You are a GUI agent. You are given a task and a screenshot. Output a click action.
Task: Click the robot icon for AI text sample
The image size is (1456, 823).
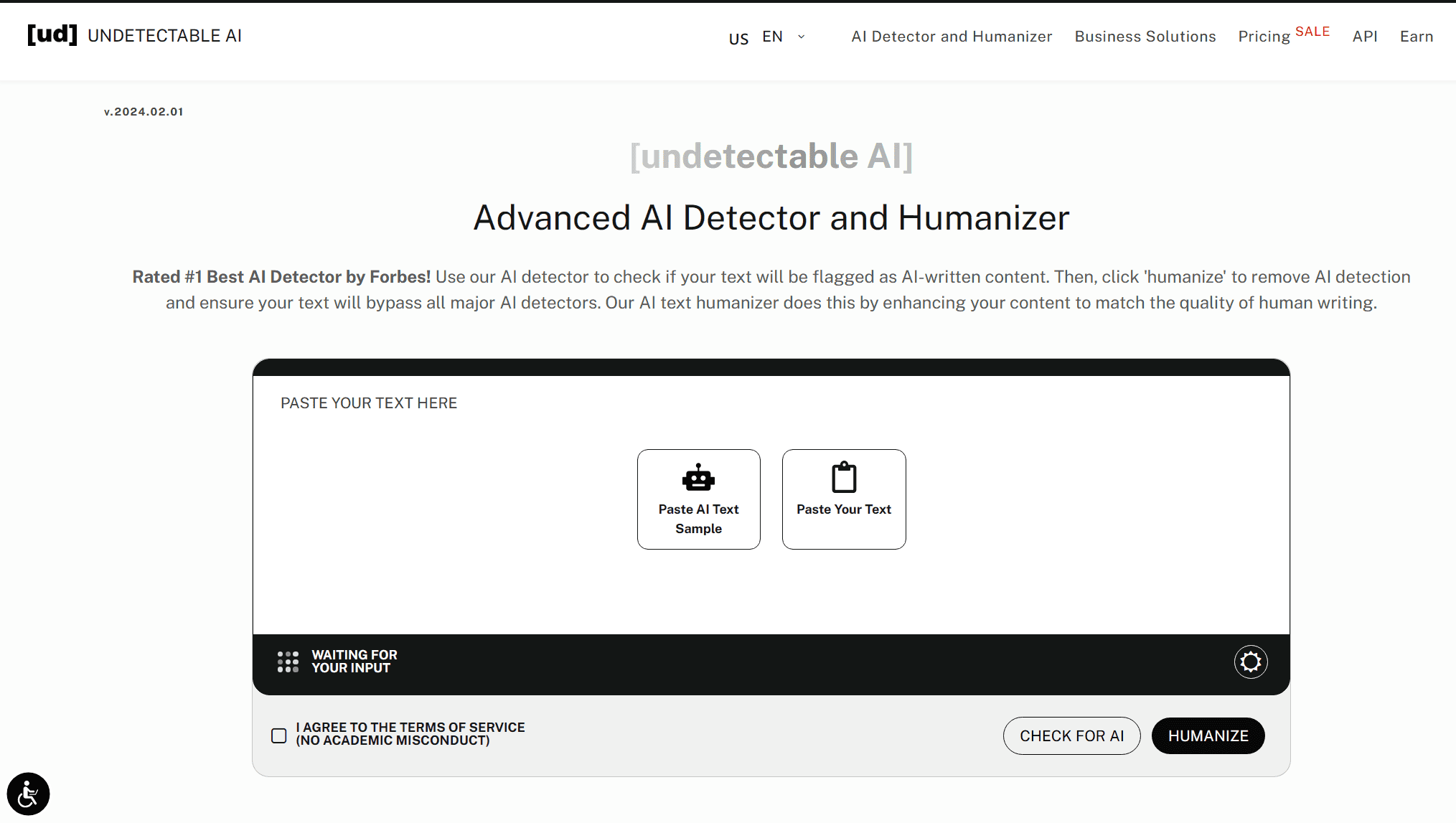[698, 478]
